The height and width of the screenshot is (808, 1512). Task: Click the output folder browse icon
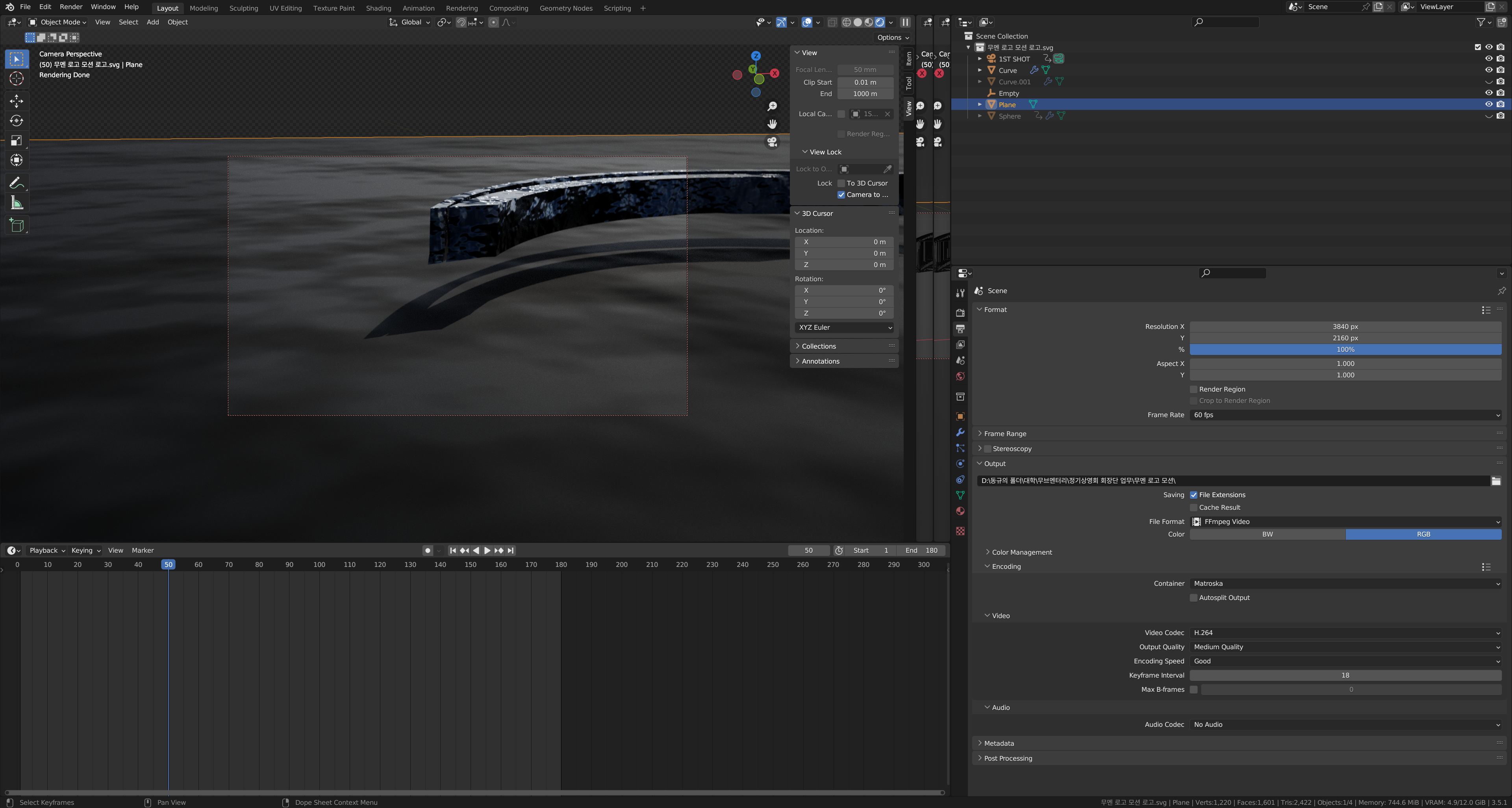1495,481
